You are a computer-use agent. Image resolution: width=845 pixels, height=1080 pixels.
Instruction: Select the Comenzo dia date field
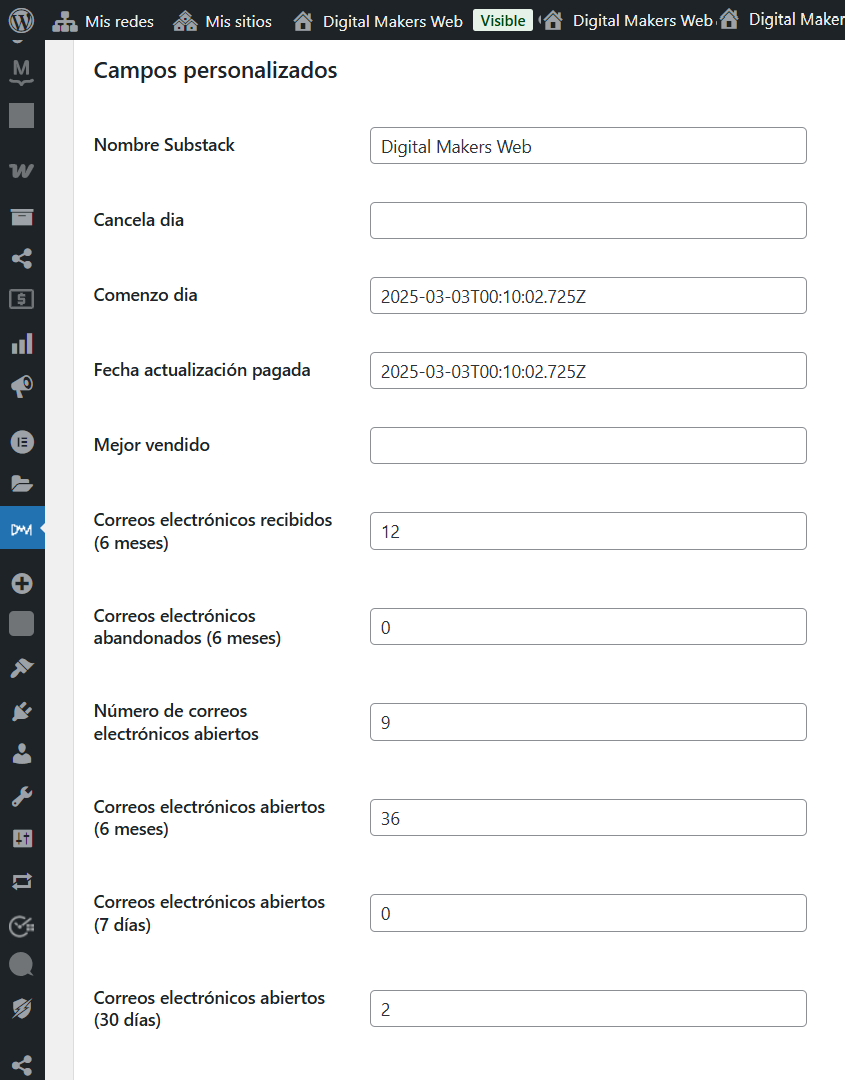click(588, 296)
